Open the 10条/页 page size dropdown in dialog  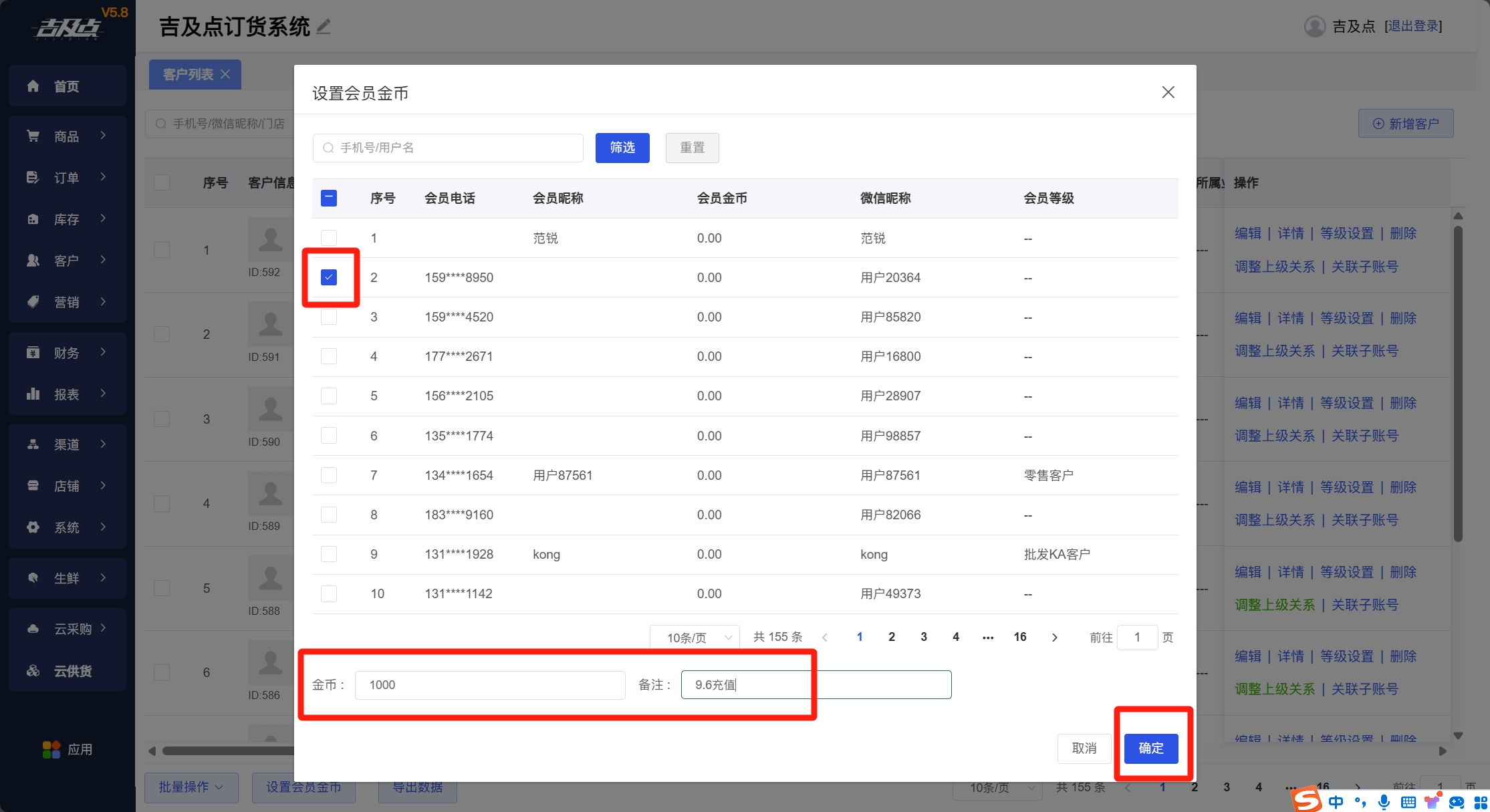pyautogui.click(x=695, y=638)
